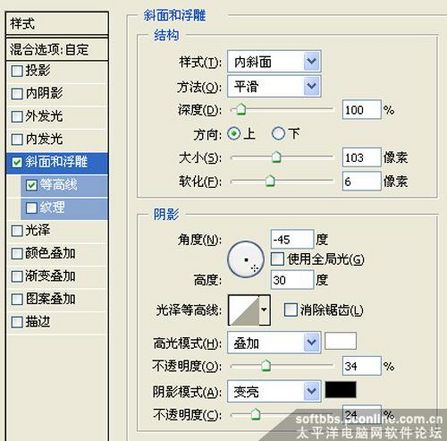This screenshot has width=447, height=441.
Task: Click the white highlight color swatch
Action: point(340,341)
